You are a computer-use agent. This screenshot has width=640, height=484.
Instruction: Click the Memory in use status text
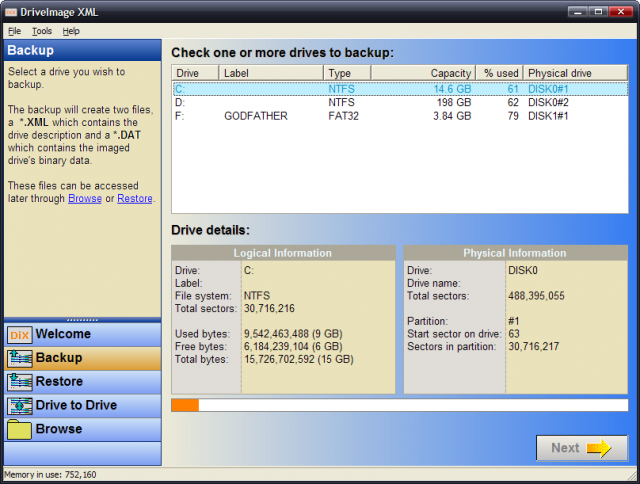pos(50,475)
